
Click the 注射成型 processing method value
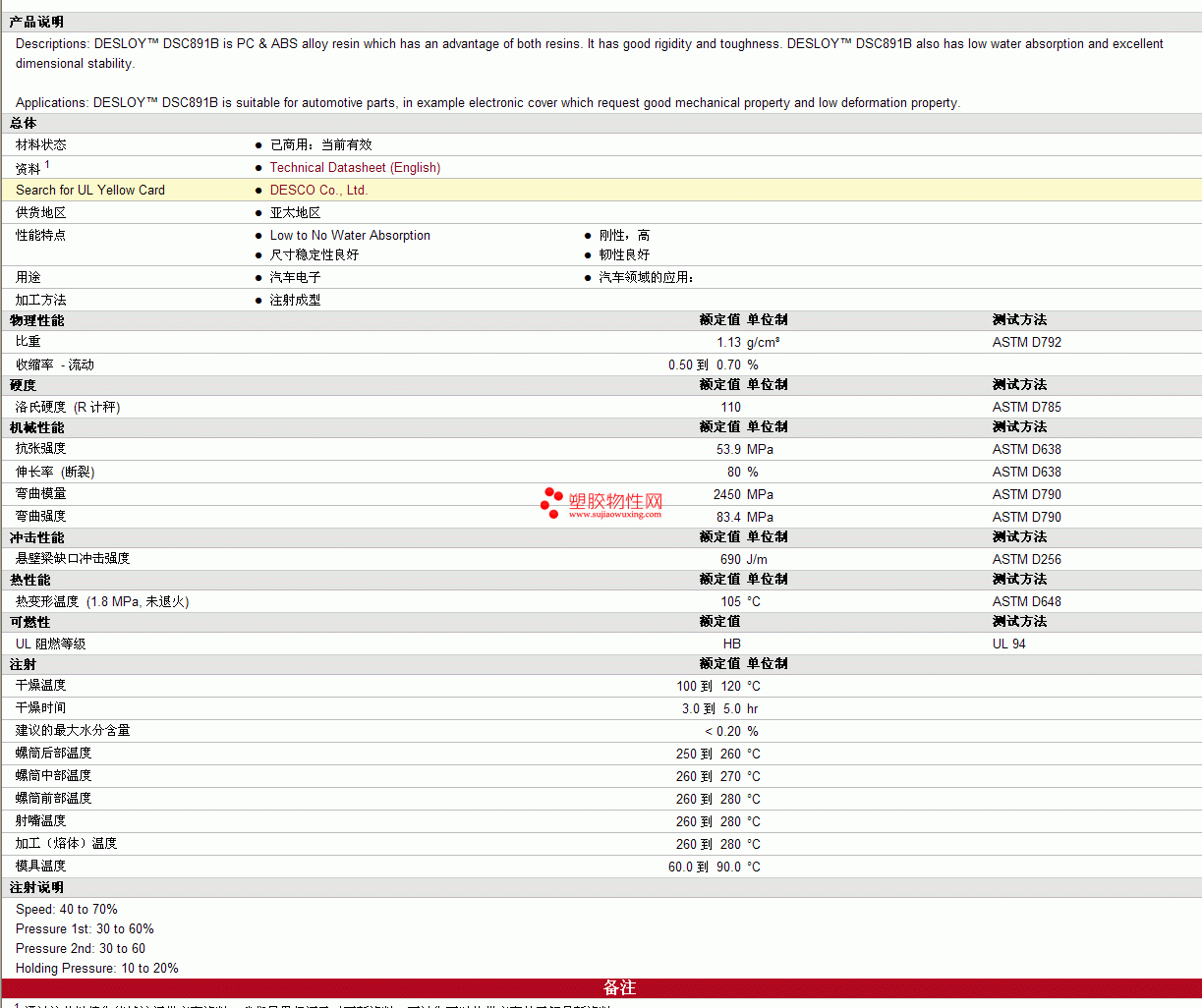(296, 301)
